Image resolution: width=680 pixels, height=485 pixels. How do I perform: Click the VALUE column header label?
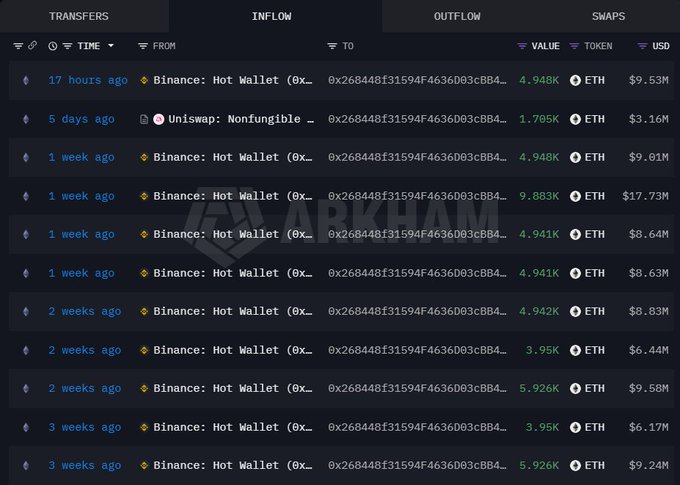(546, 46)
